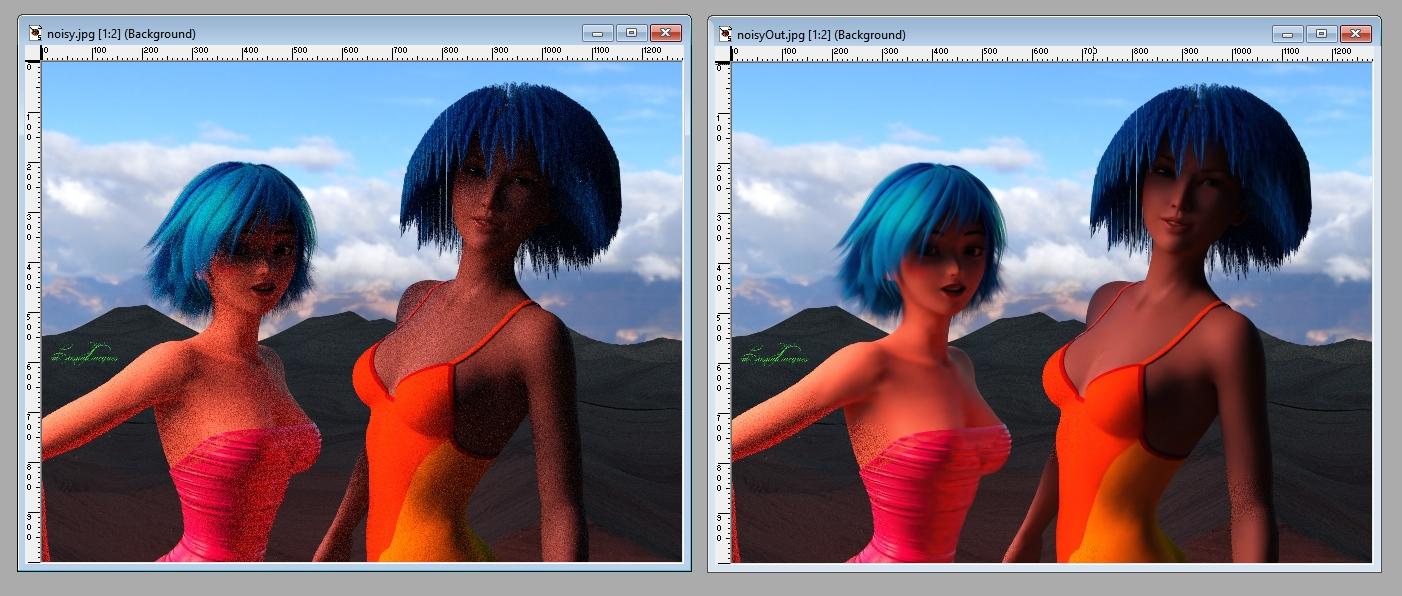1402x596 pixels.
Task: Maximize the noisy.jpg window
Action: (x=631, y=33)
